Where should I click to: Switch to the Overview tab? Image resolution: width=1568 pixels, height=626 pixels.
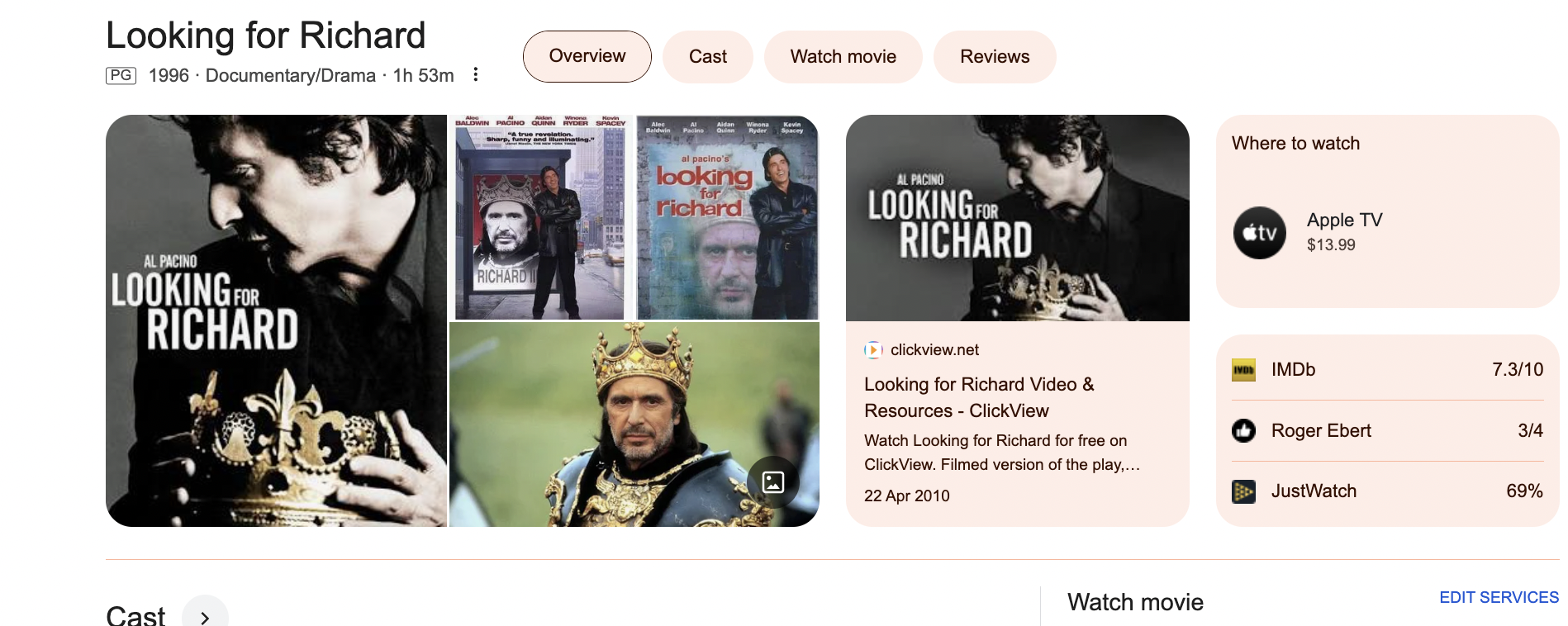click(x=587, y=56)
